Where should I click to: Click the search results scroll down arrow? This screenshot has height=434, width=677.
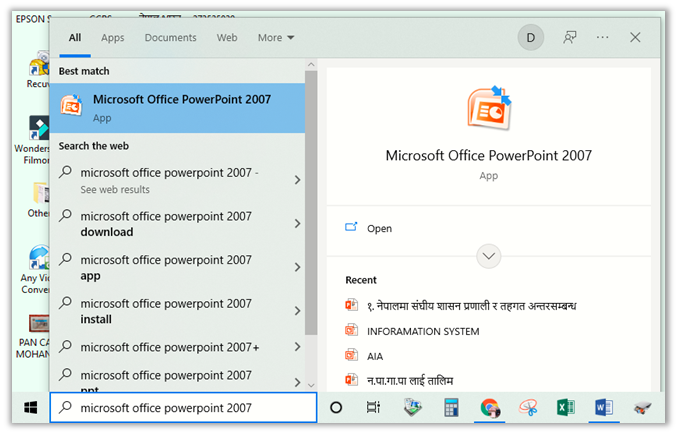[311, 385]
